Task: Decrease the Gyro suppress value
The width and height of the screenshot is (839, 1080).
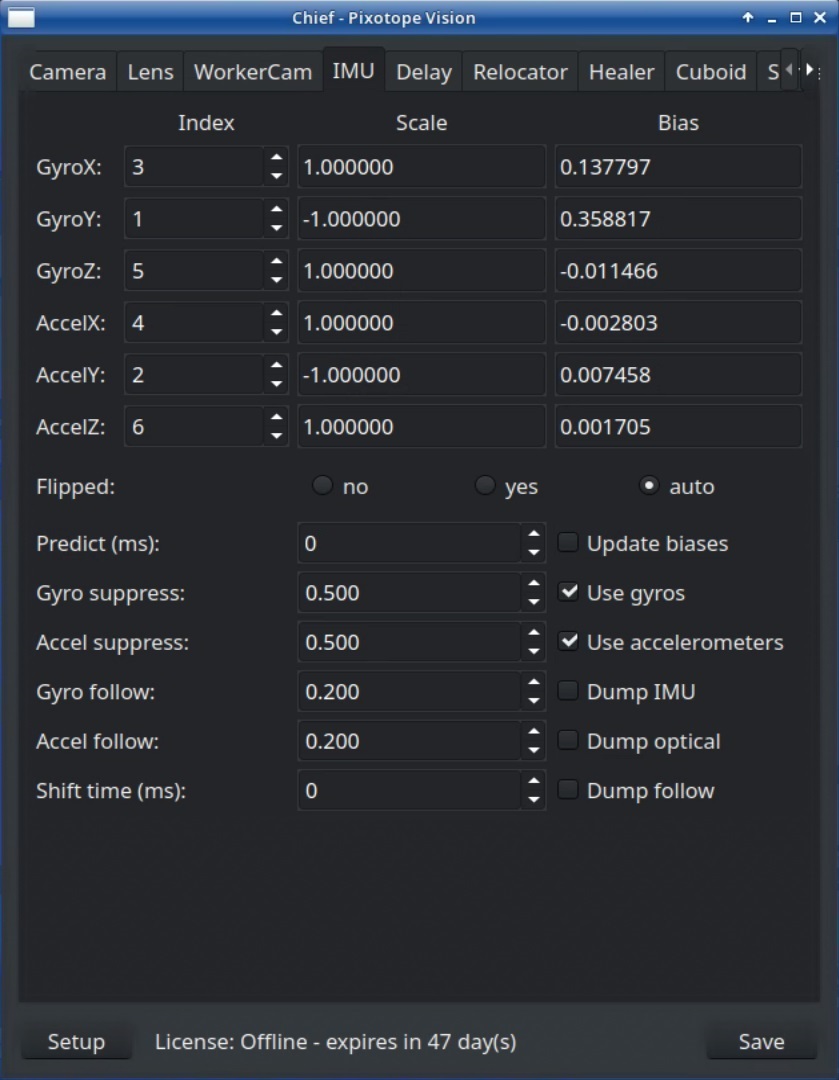Action: point(534,603)
